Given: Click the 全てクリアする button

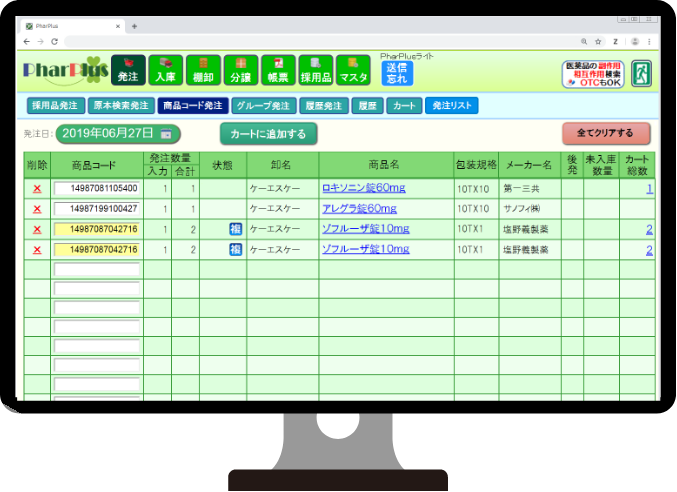Looking at the screenshot, I should [x=605, y=133].
